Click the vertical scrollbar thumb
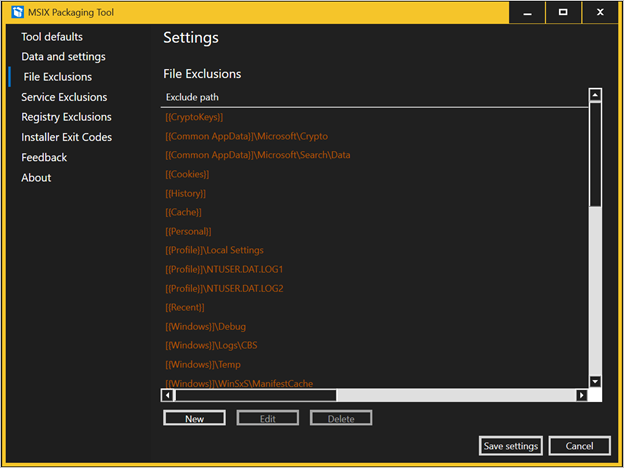624x468 pixels. (595, 154)
